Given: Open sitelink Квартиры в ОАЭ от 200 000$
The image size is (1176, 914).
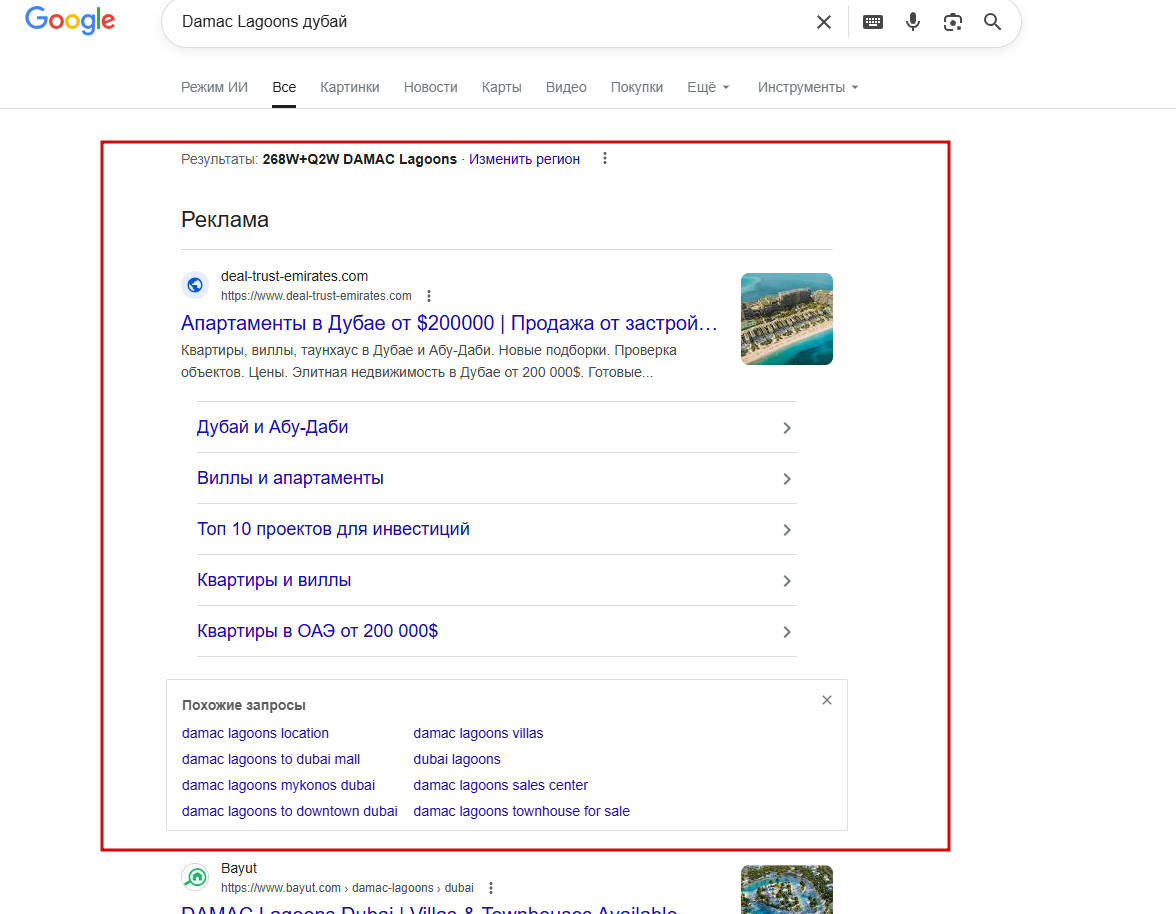Looking at the screenshot, I should pyautogui.click(x=317, y=631).
